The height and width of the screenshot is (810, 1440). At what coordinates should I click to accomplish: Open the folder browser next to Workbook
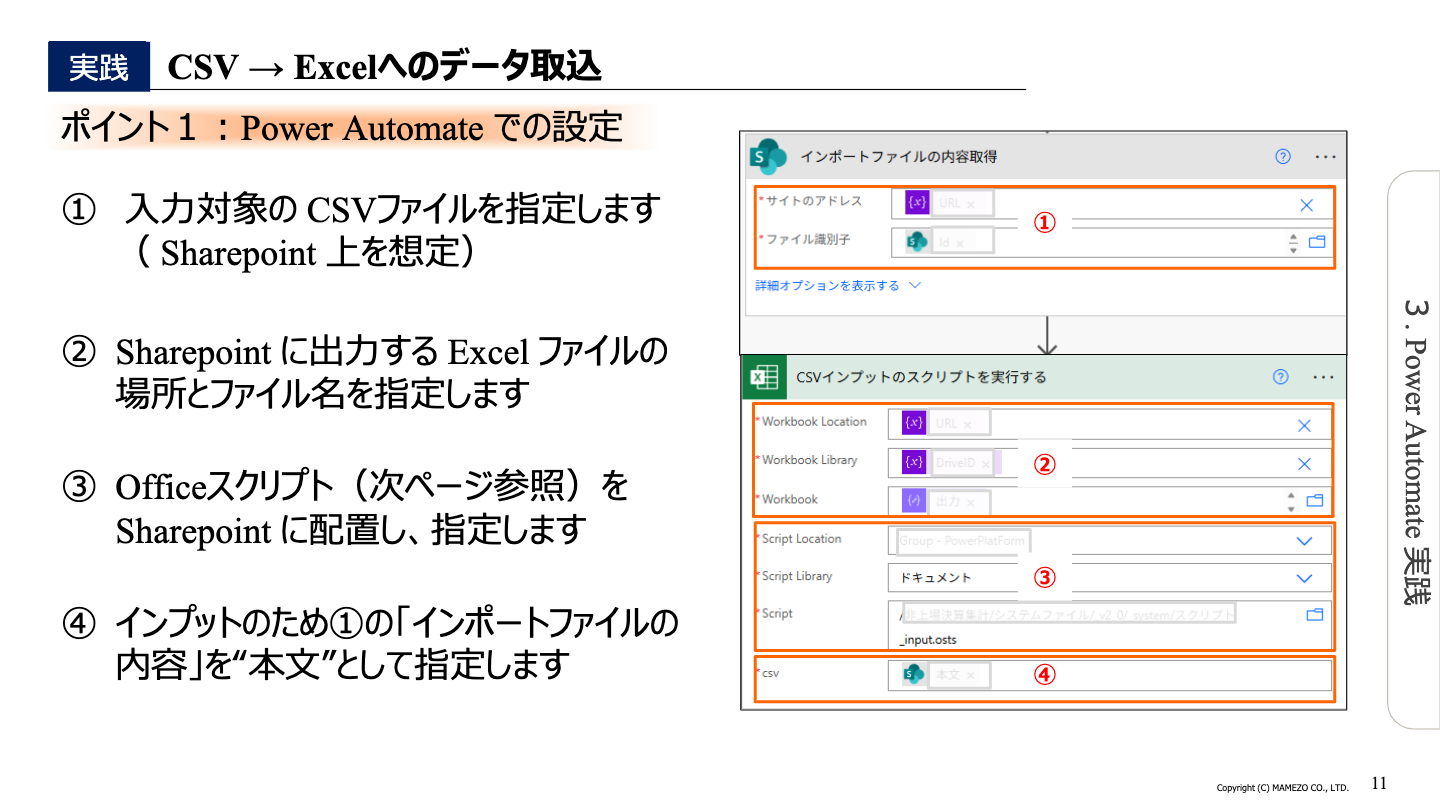[x=1317, y=501]
